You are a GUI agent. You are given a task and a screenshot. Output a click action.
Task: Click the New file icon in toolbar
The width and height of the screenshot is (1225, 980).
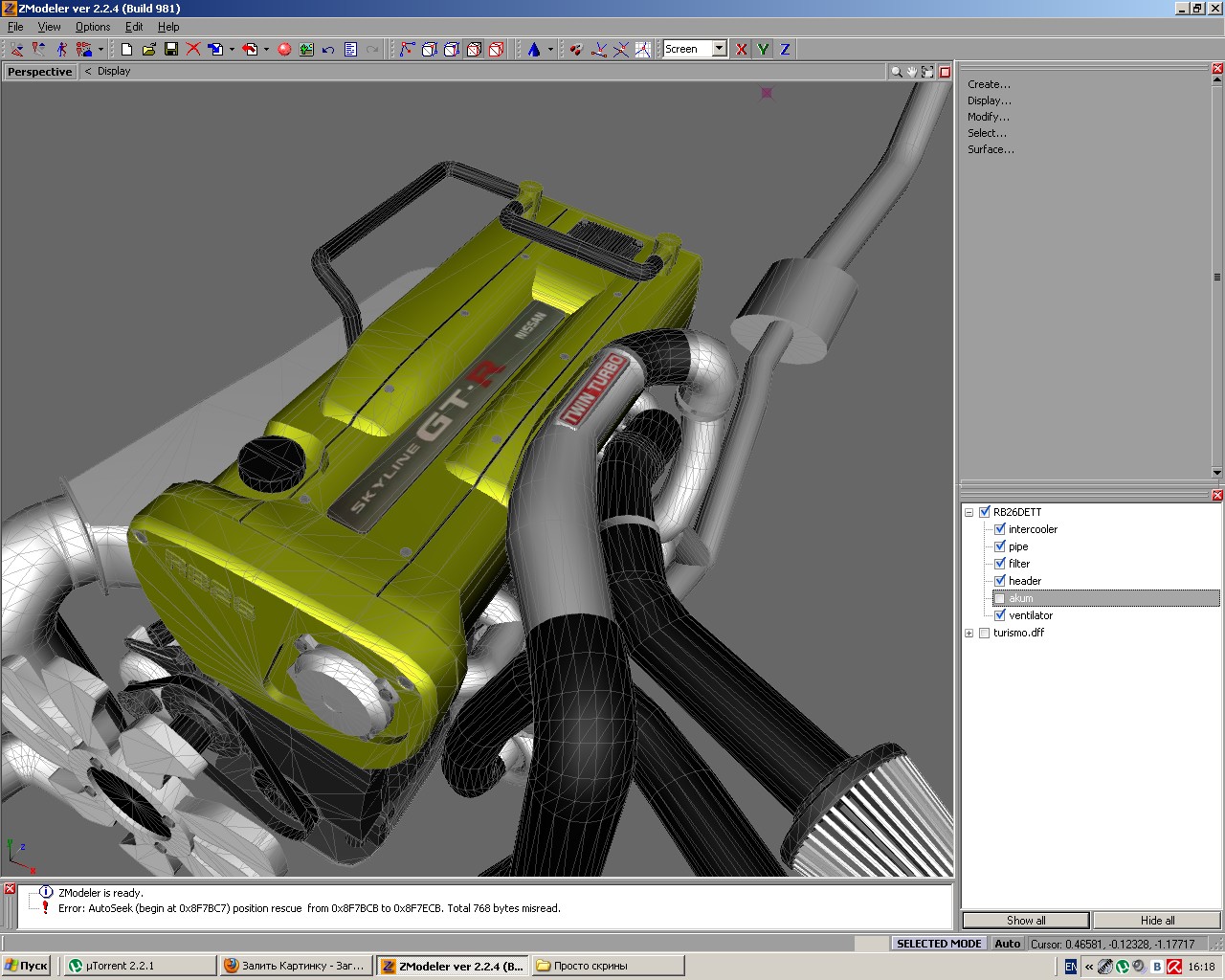pos(126,49)
